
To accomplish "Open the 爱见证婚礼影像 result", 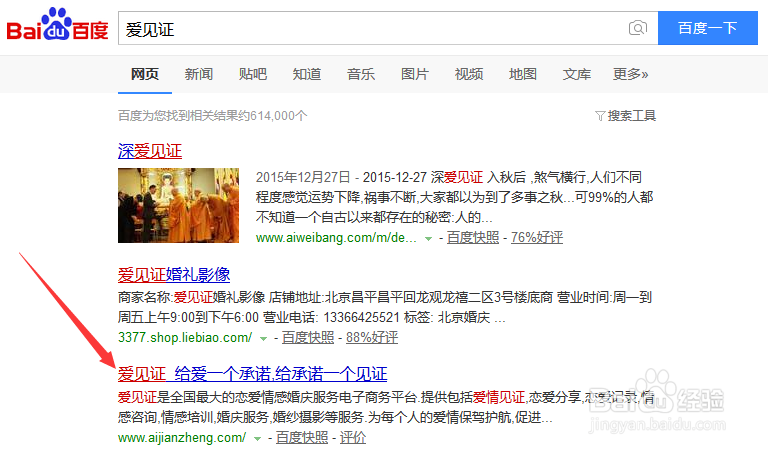I will [174, 274].
